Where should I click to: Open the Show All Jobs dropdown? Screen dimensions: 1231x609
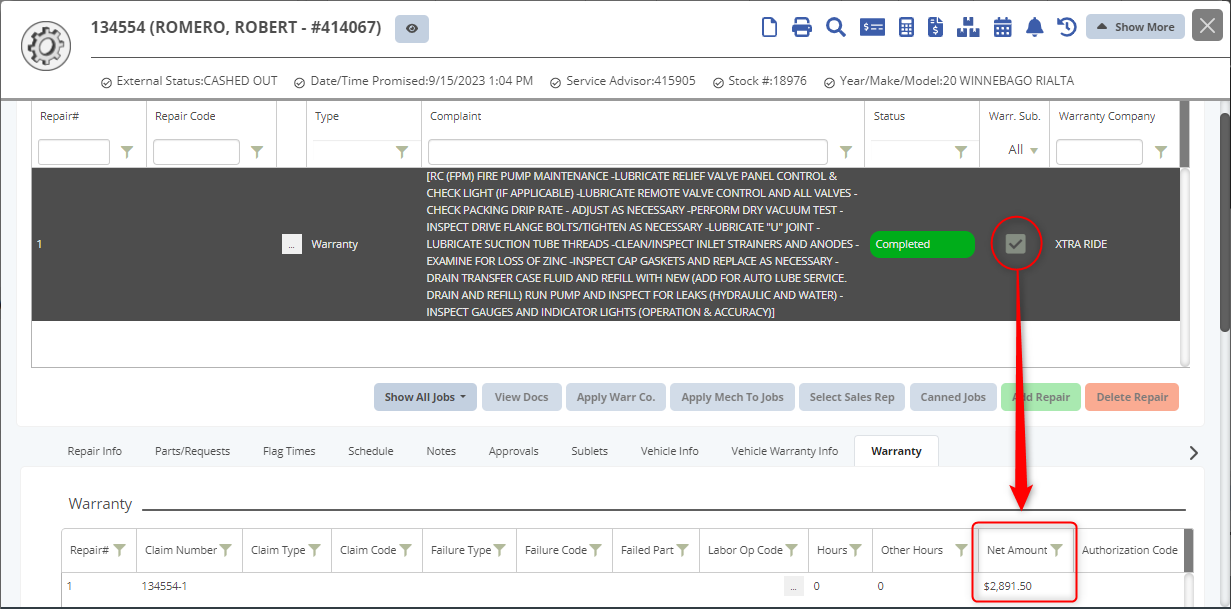pos(426,397)
